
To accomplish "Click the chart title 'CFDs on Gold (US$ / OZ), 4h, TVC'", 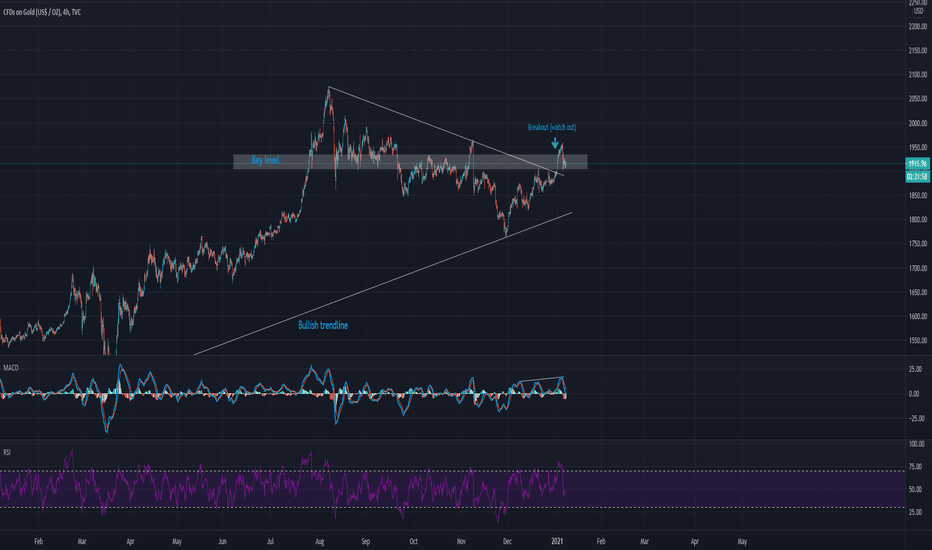I will tap(42, 12).
